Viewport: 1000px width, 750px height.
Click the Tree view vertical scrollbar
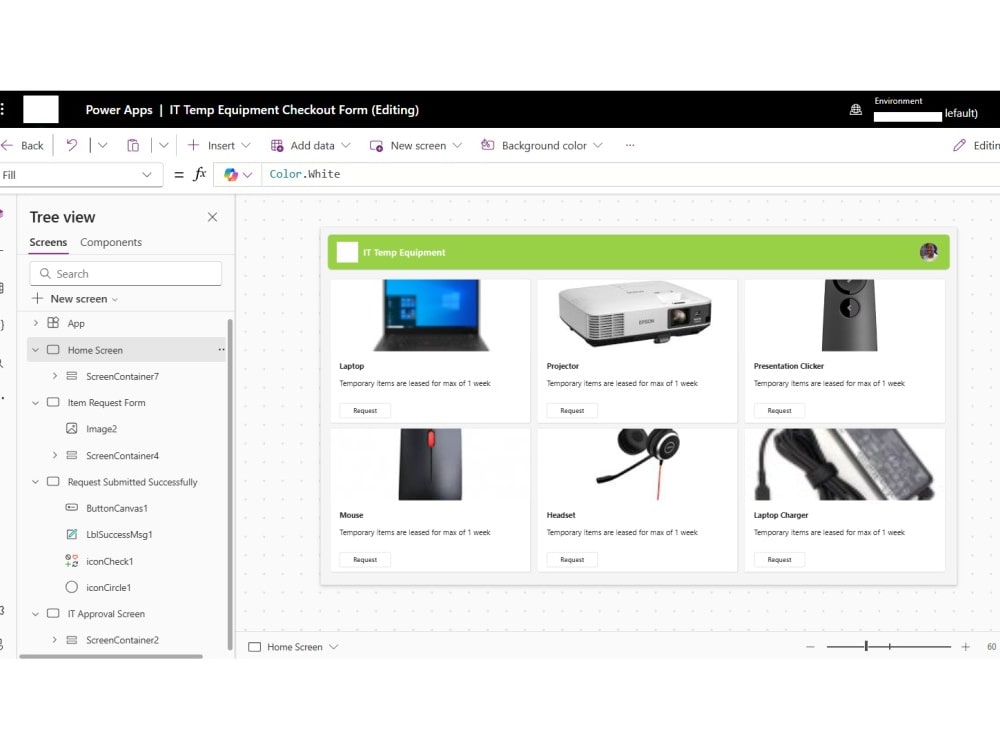(230, 485)
